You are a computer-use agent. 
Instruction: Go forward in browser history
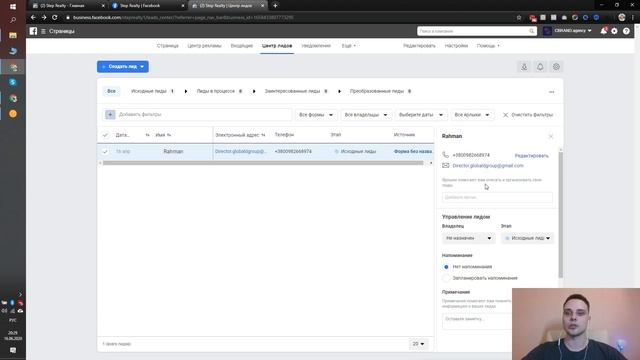point(44,18)
